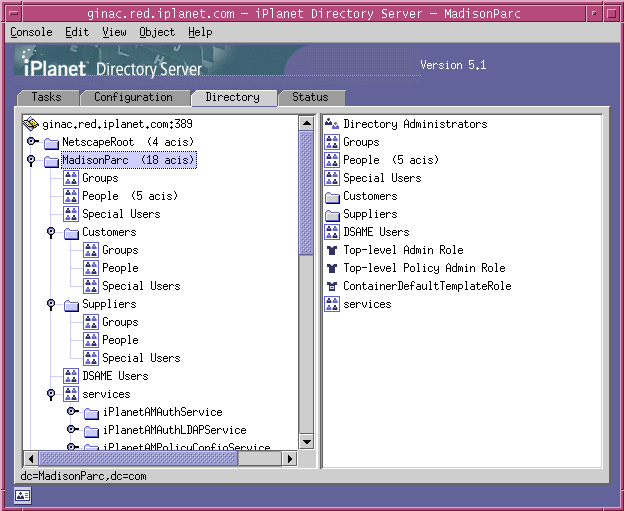This screenshot has height=511, width=624.
Task: Click the DSAME Users icon in the right pane
Action: (332, 232)
